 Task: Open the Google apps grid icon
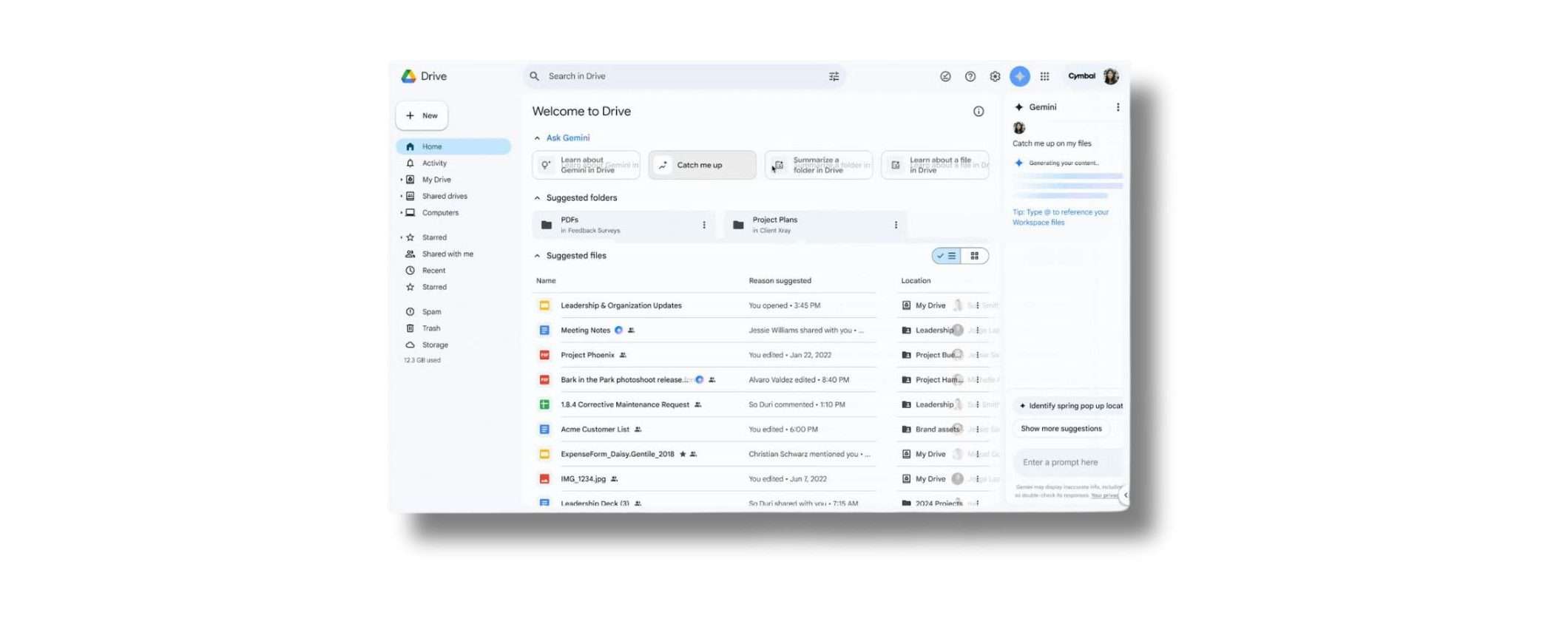tap(1044, 76)
